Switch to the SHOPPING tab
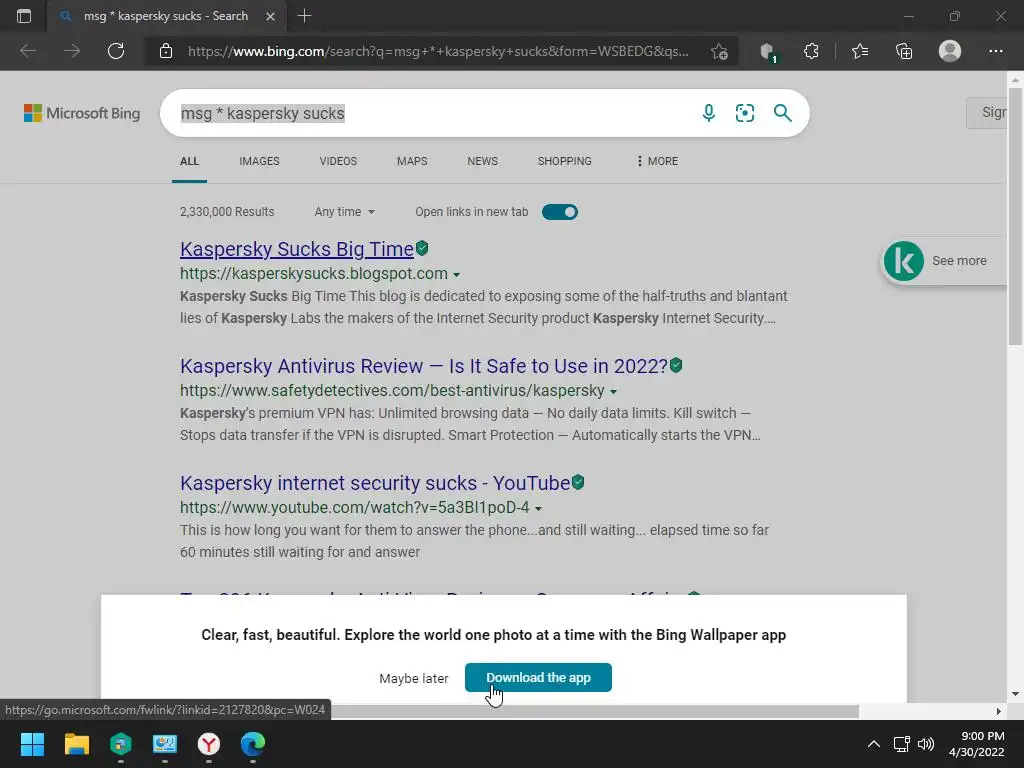Viewport: 1024px width, 768px height. (565, 161)
